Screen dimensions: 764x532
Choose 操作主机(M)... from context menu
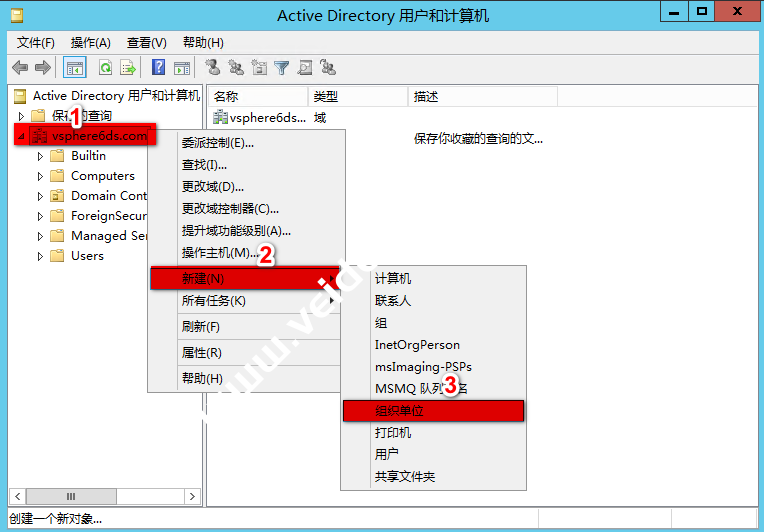click(247, 252)
